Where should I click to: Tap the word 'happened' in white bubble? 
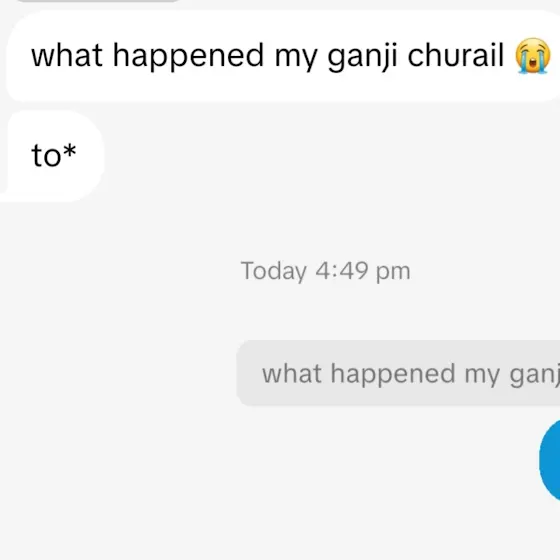click(188, 57)
